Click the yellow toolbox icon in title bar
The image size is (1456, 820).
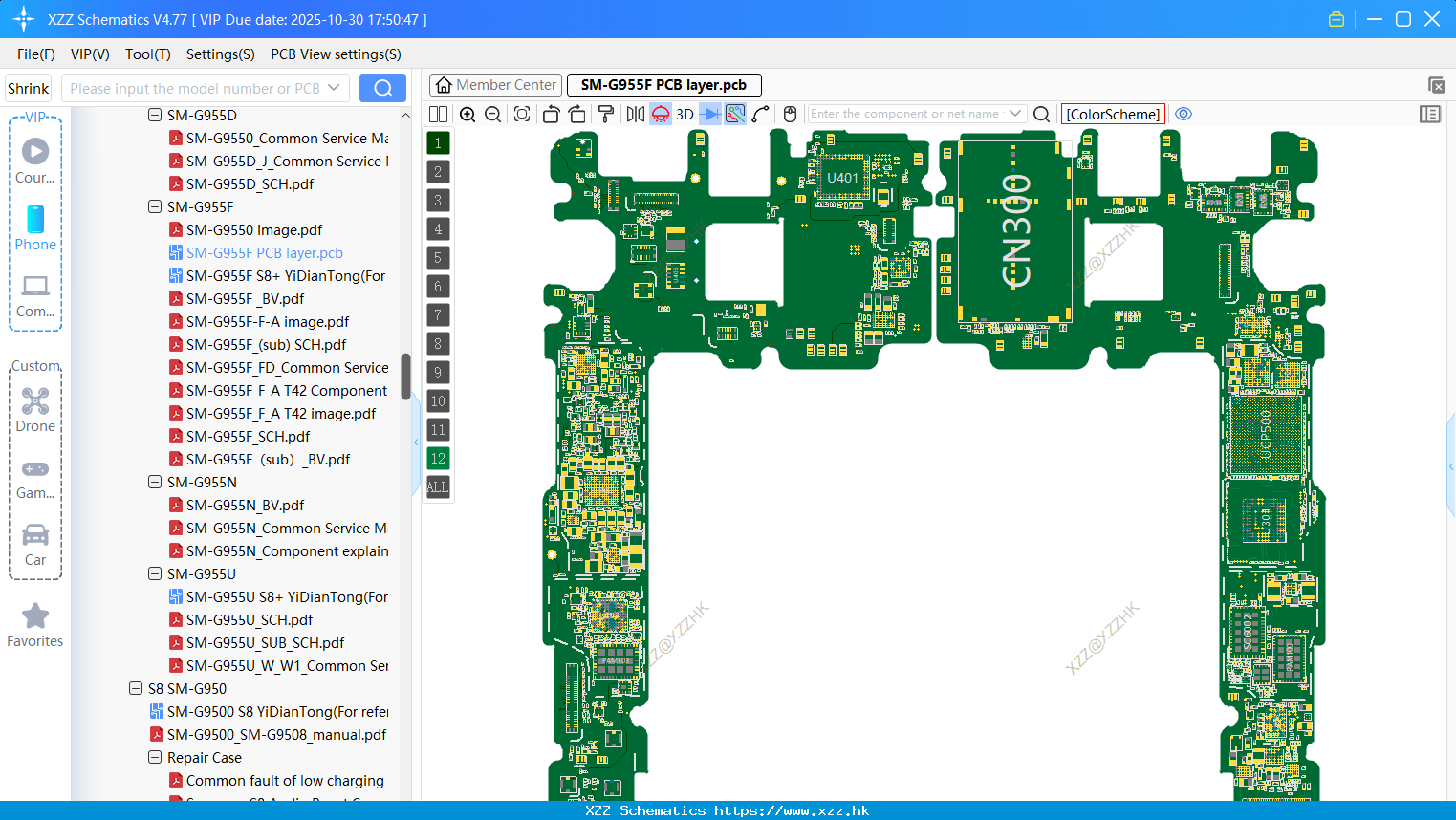click(1336, 19)
